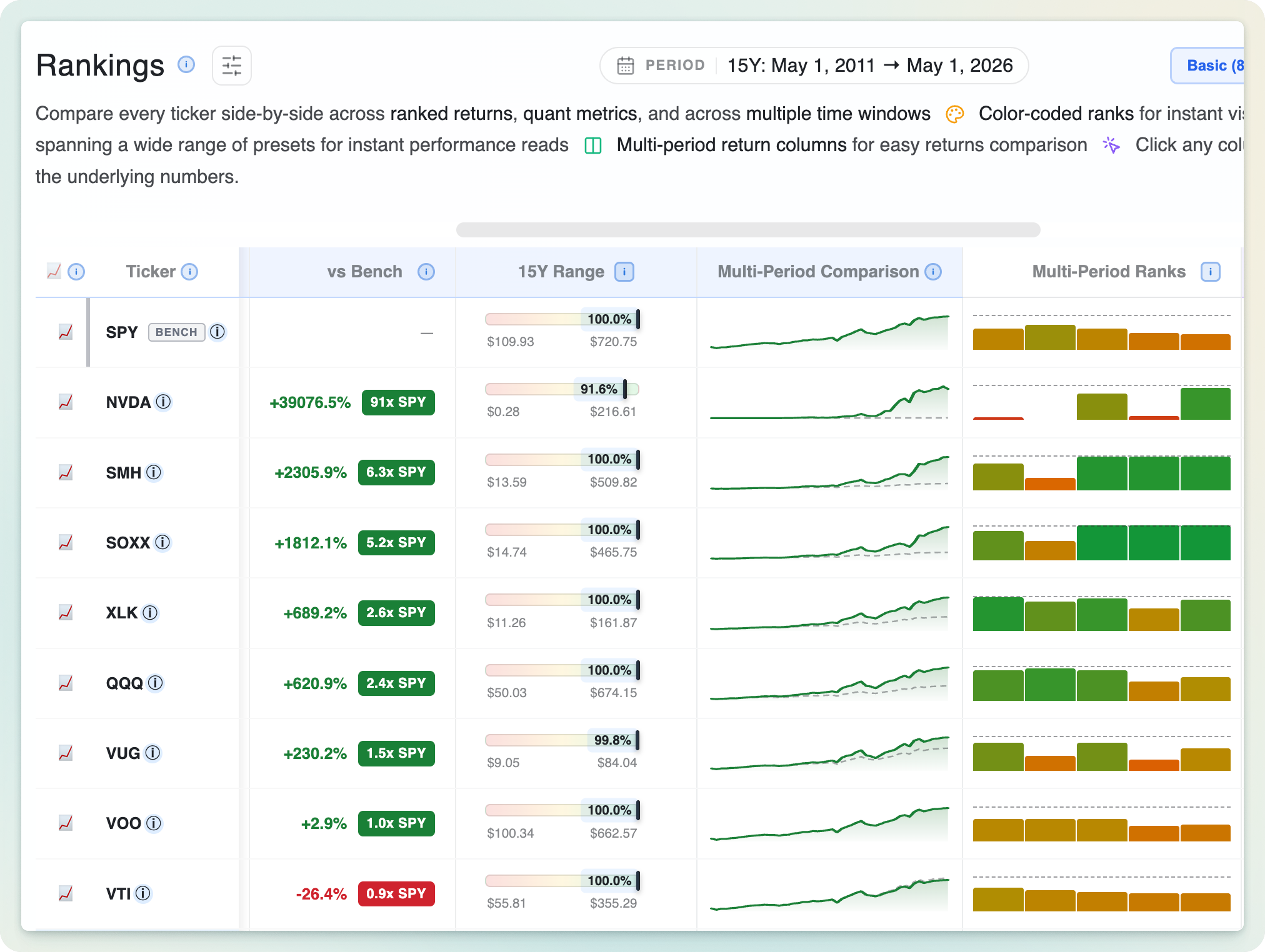Screen dimensions: 1265x952
Task: Open the rankings settings sliders icon
Action: [232, 66]
